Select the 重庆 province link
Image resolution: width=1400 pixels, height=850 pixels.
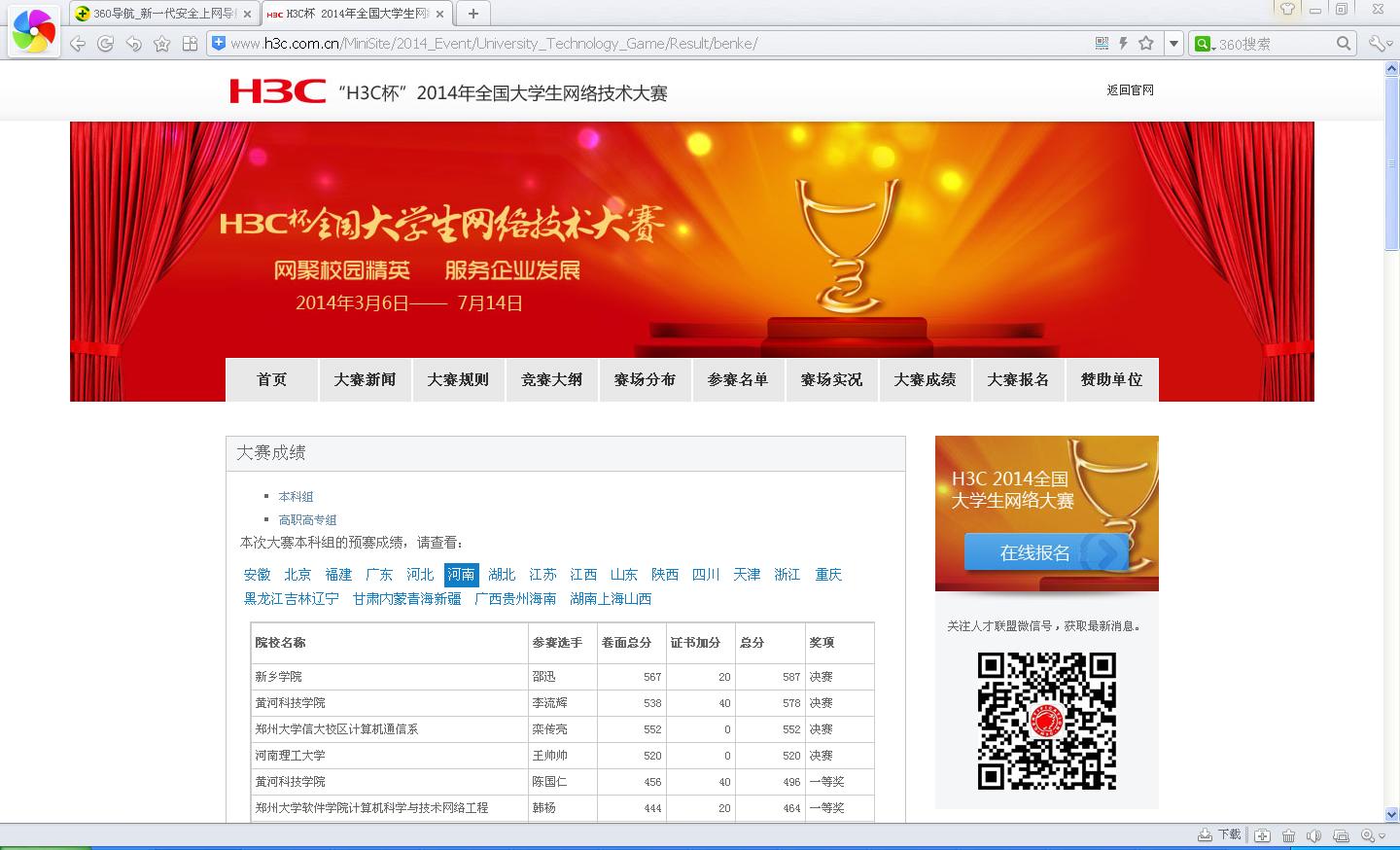[828, 575]
